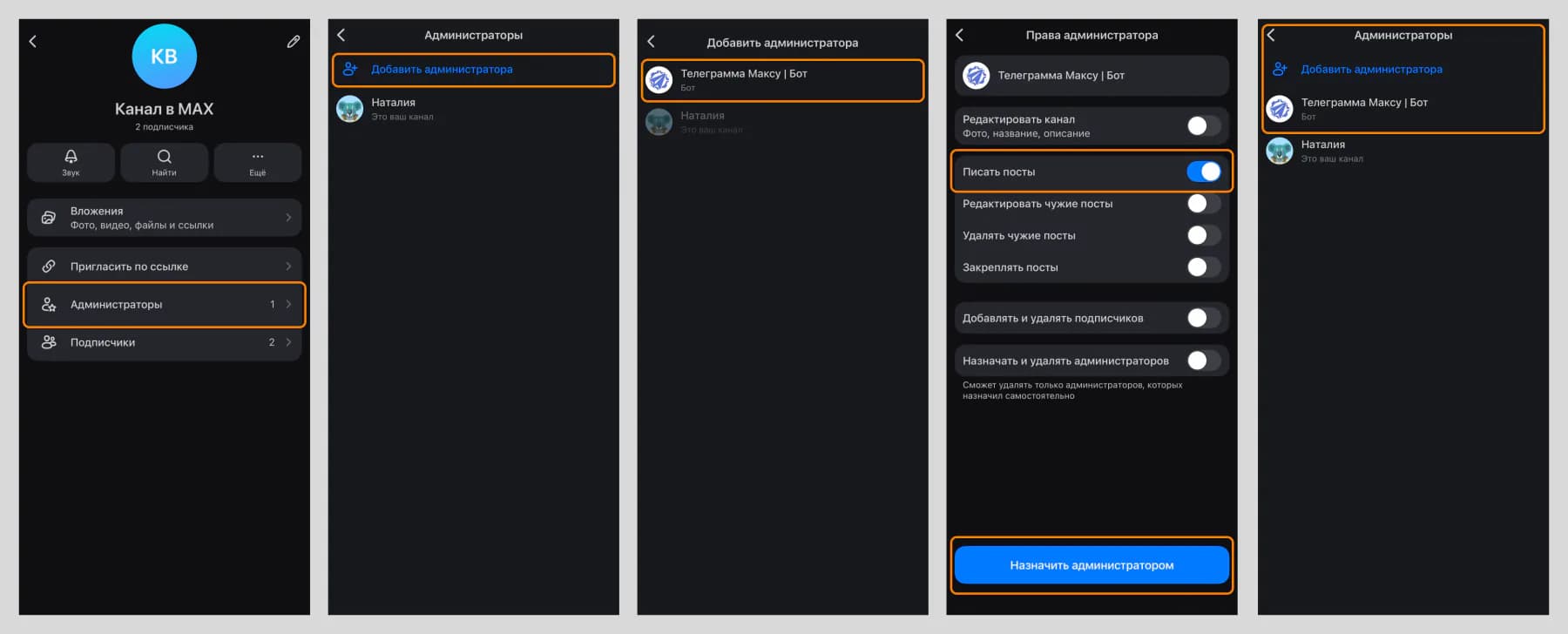Open the Подписчики menu row
The image size is (1568, 634).
click(x=164, y=342)
